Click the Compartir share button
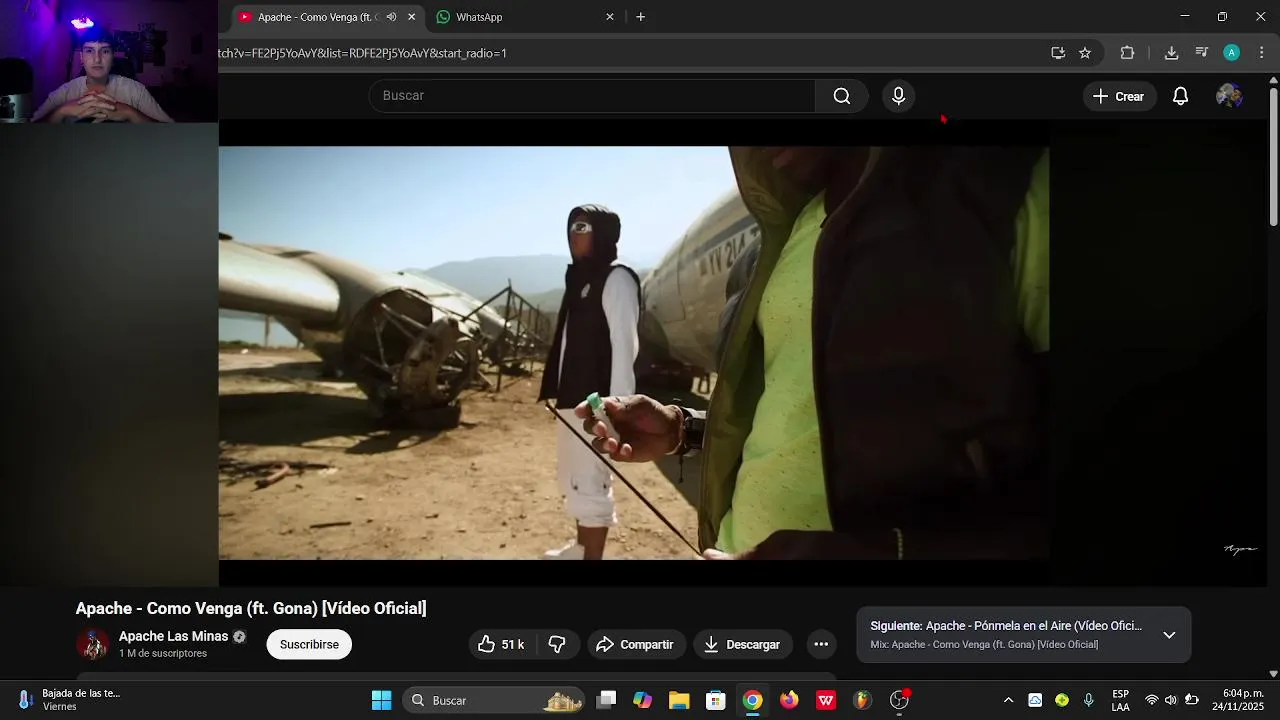 point(636,645)
